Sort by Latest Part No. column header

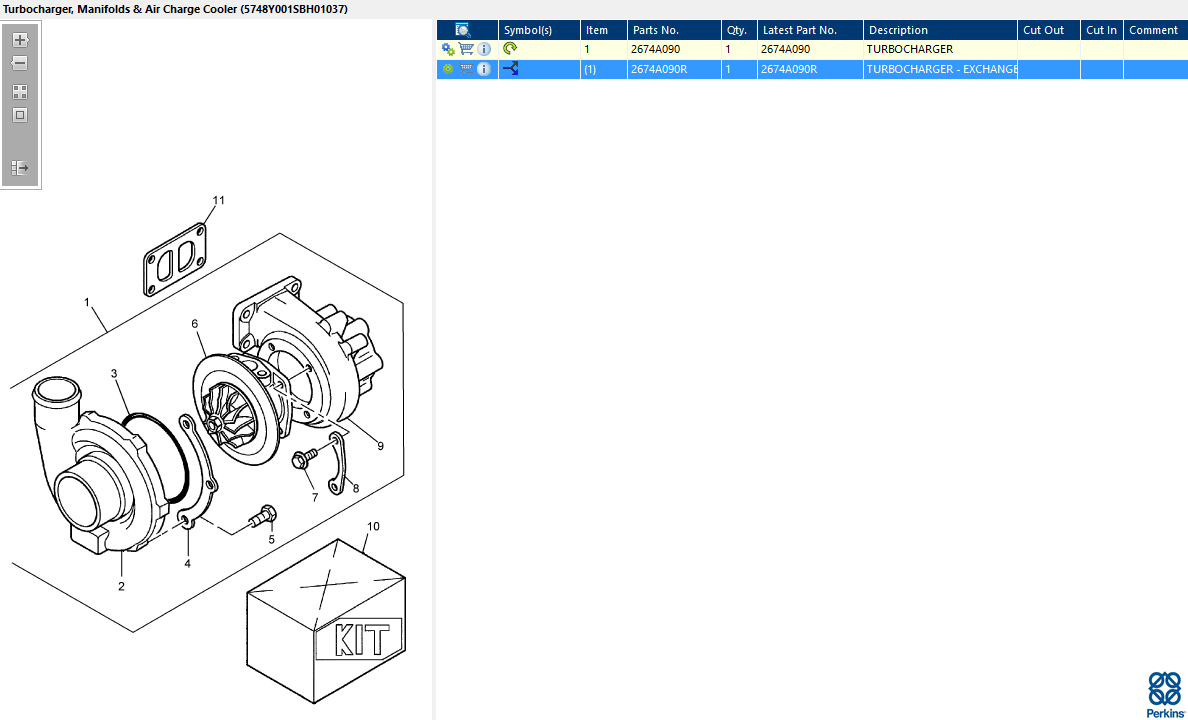click(810, 30)
